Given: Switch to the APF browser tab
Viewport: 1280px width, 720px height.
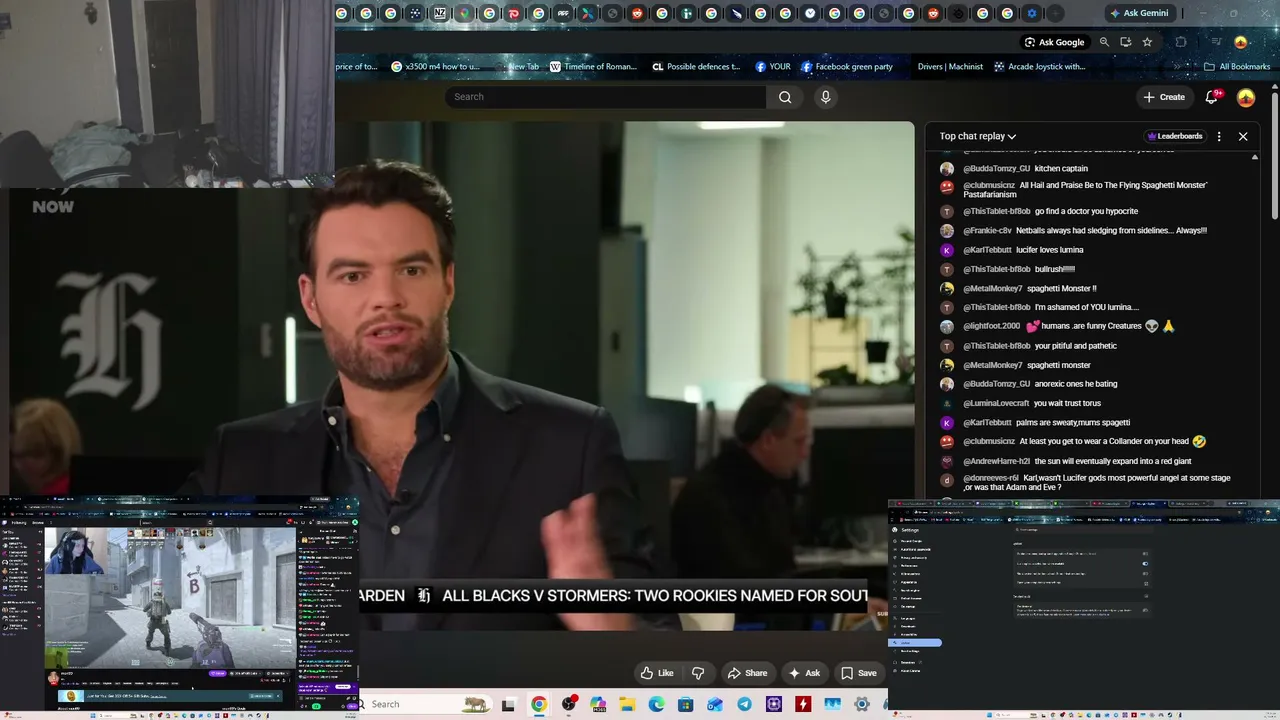Looking at the screenshot, I should pyautogui.click(x=563, y=13).
